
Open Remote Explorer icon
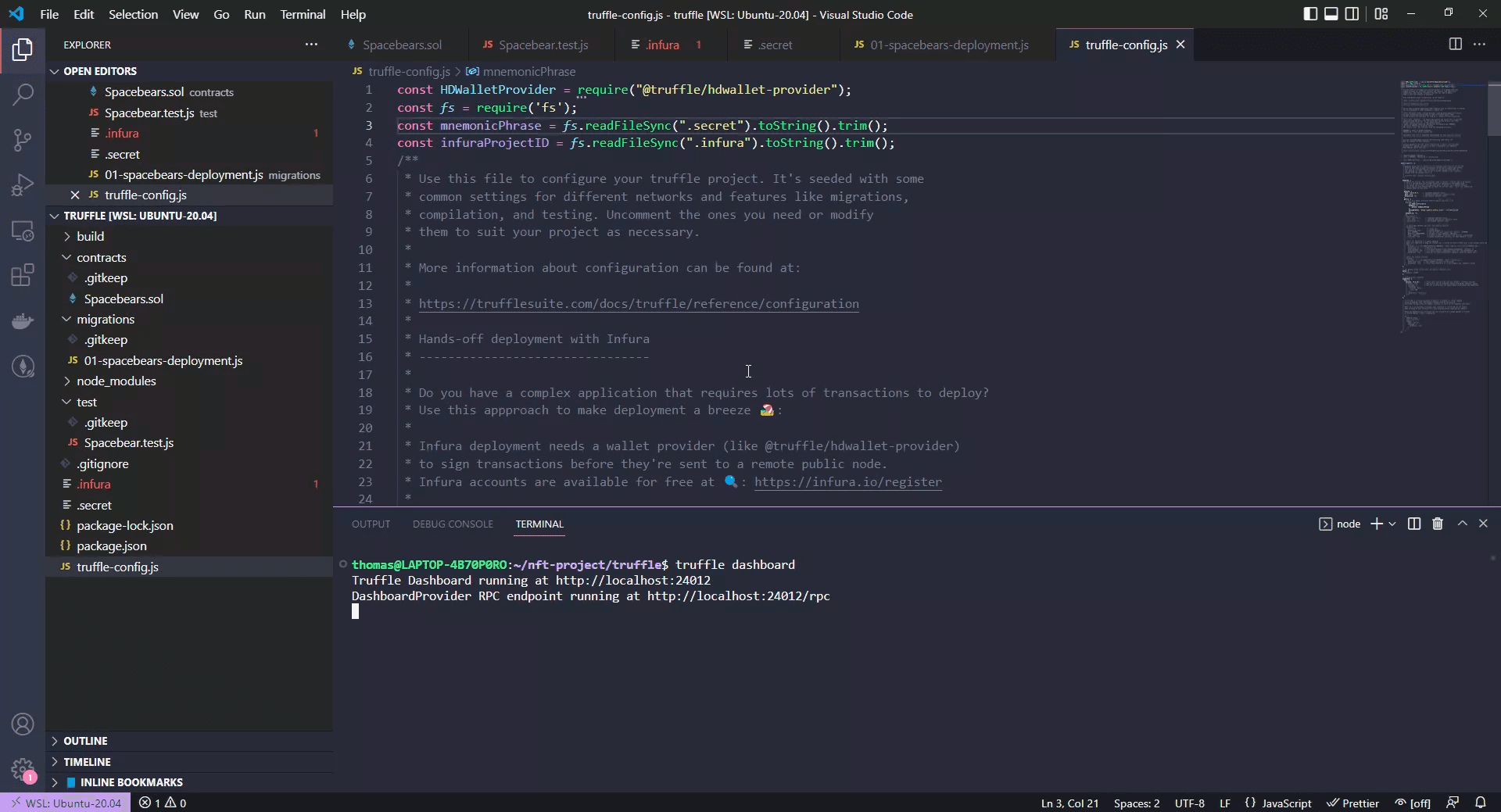tap(23, 231)
